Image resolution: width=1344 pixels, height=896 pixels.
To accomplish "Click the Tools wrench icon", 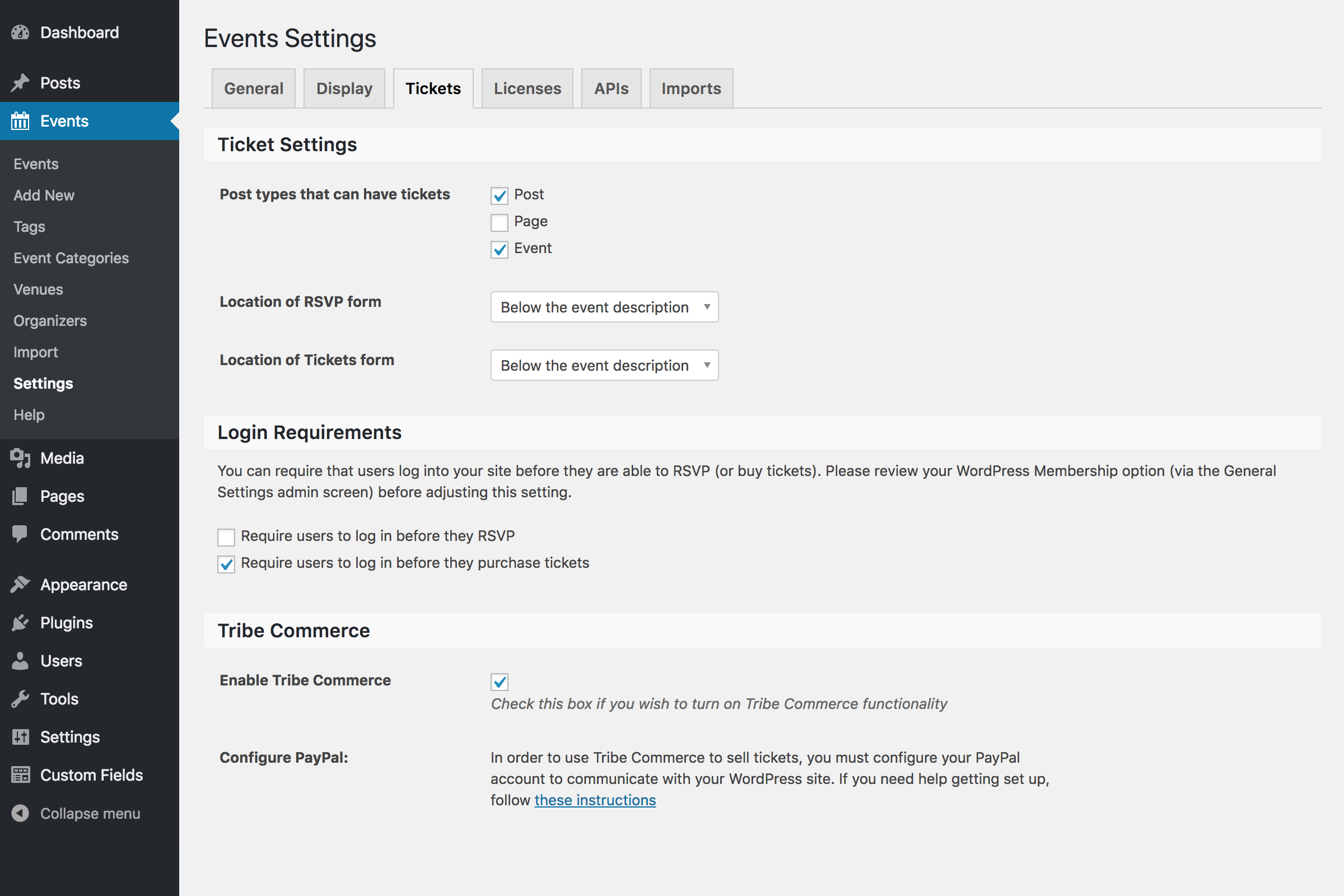I will coord(20,699).
